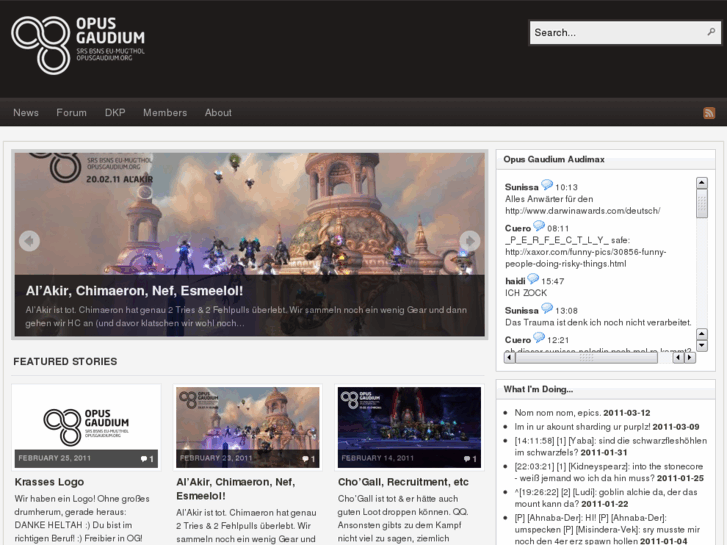Click status about schwarzfleshöhlen im schwarzfels
Viewport: 727px width, 545px height.
click(x=611, y=446)
